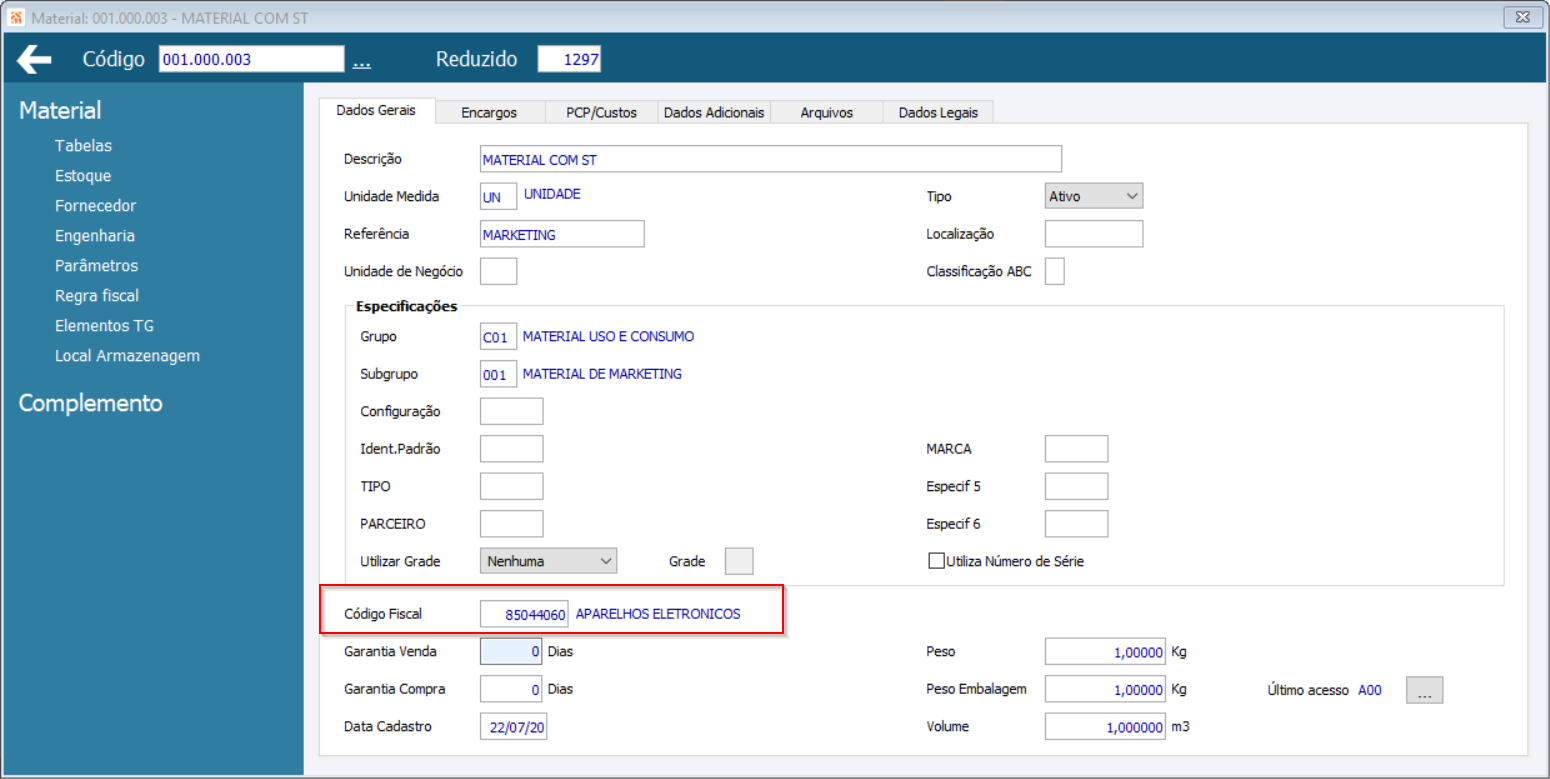Click the Grade small box
This screenshot has height=779, width=1550.
pos(738,561)
